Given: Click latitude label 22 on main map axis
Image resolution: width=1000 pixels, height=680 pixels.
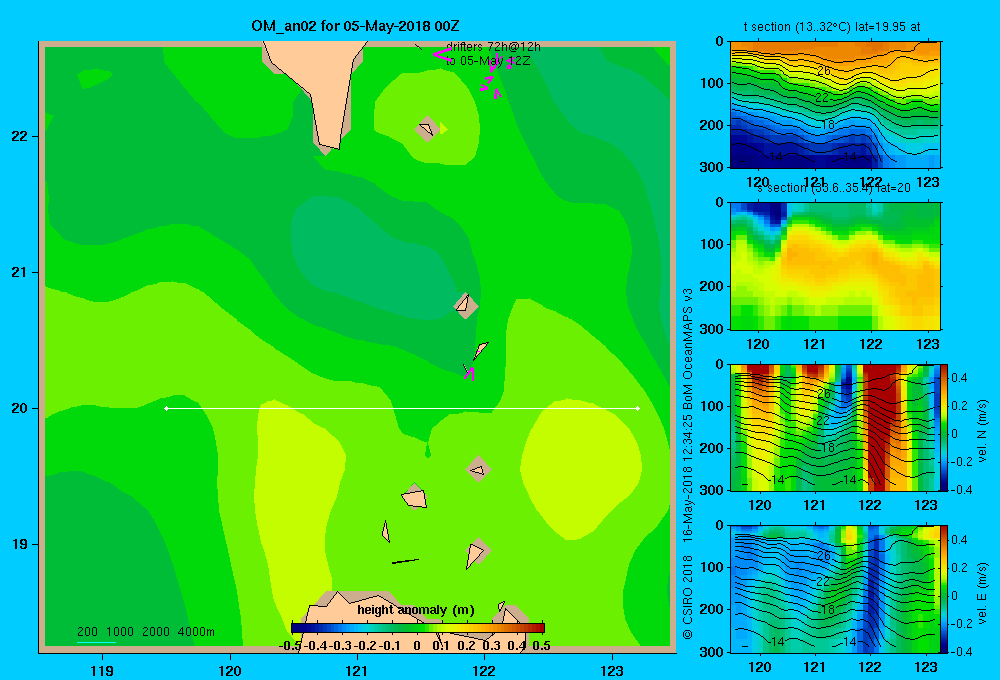Looking at the screenshot, I should pyautogui.click(x=20, y=136).
